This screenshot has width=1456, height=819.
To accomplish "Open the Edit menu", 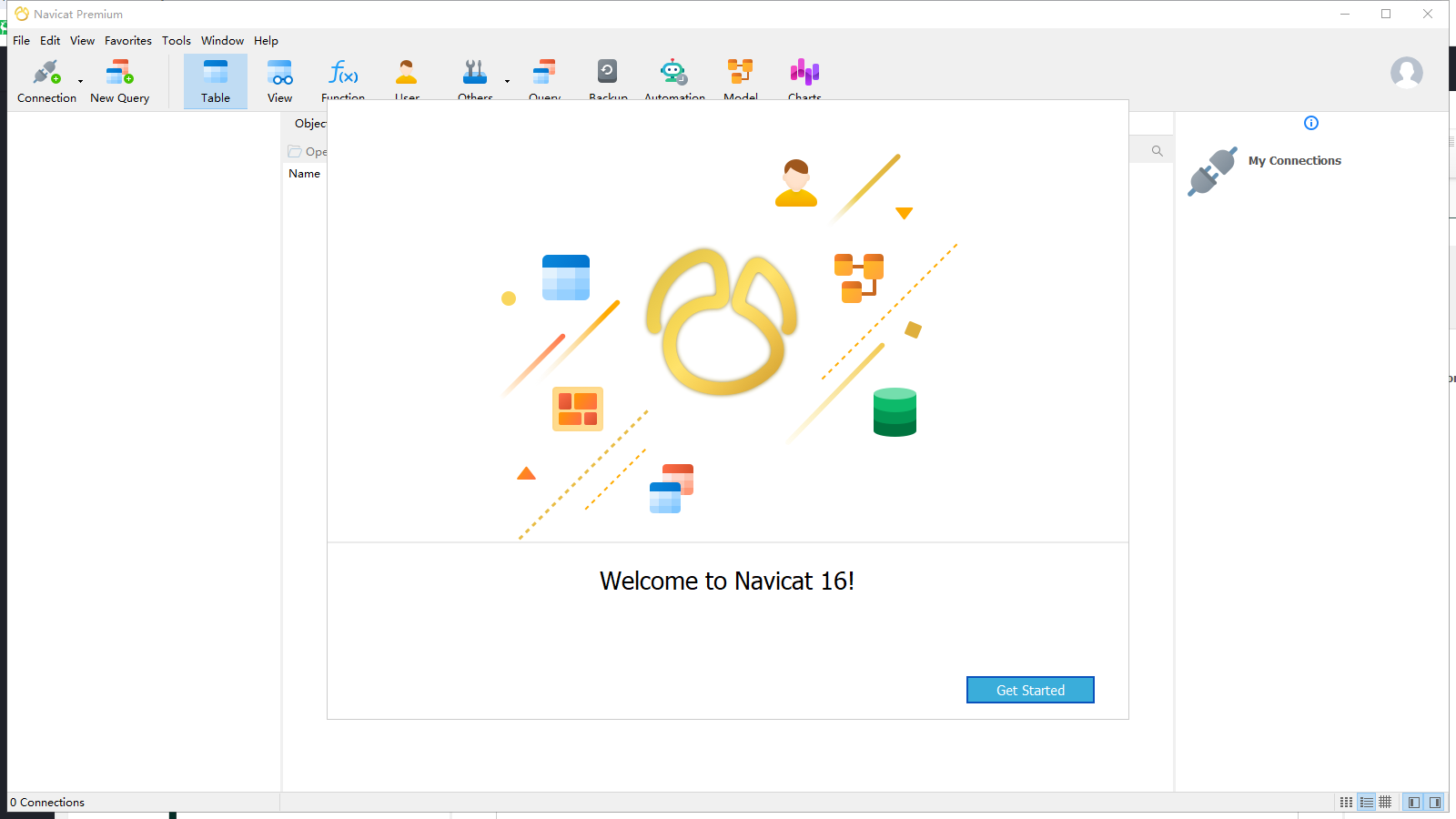I will (x=50, y=41).
